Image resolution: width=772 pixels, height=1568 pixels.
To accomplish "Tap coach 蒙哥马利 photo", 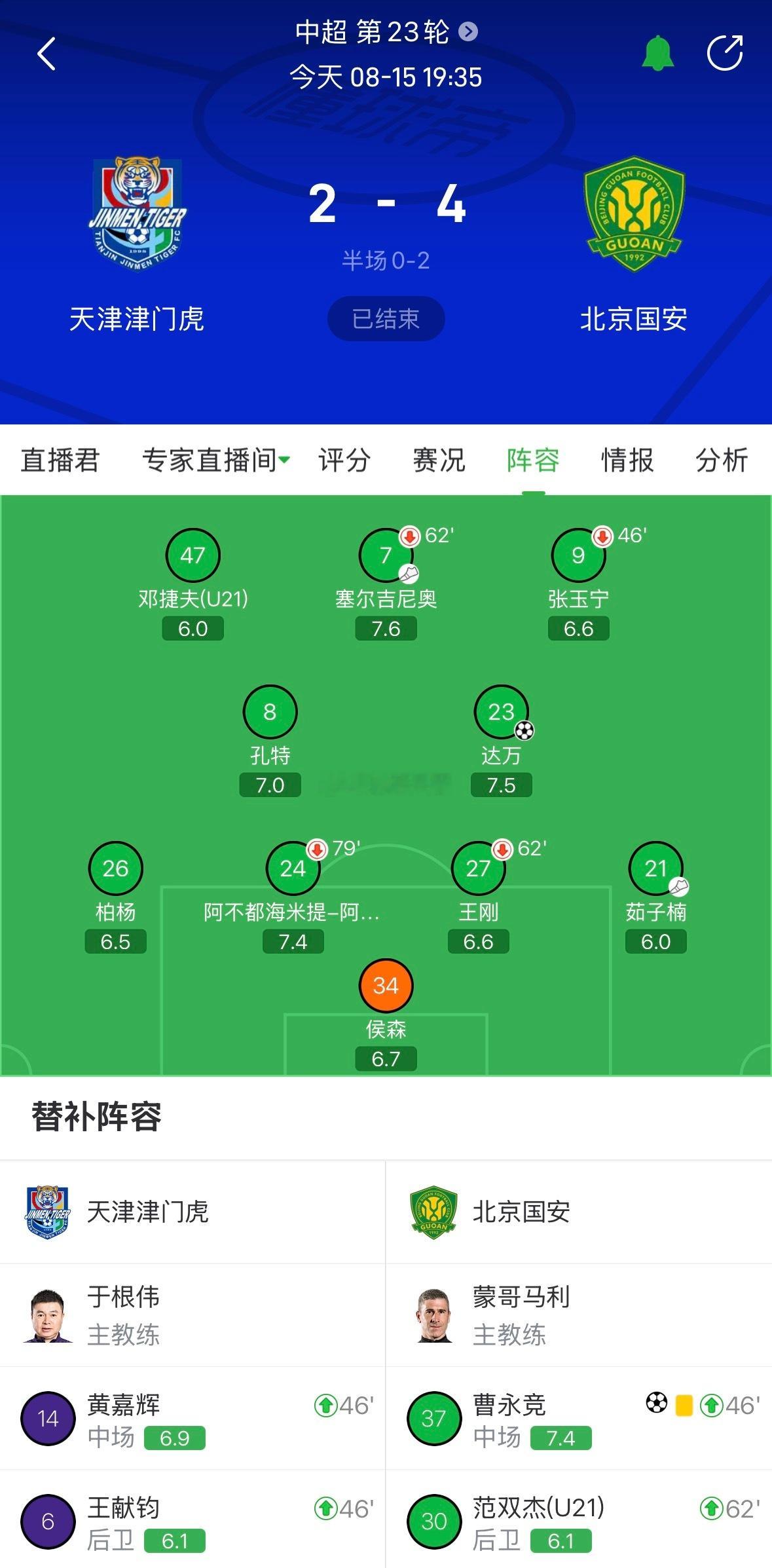I will pyautogui.click(x=434, y=1315).
